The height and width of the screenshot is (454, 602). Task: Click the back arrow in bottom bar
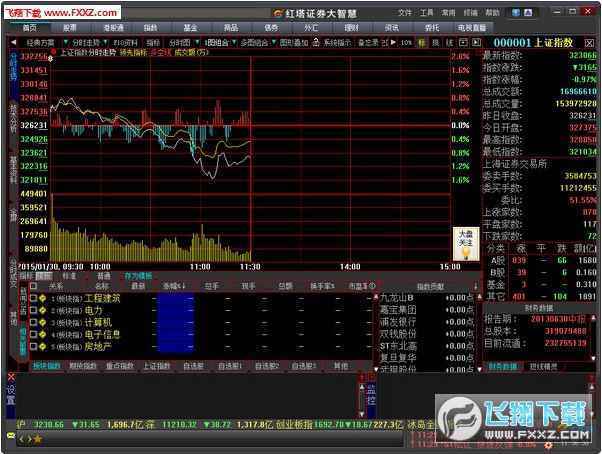pyautogui.click(x=22, y=439)
